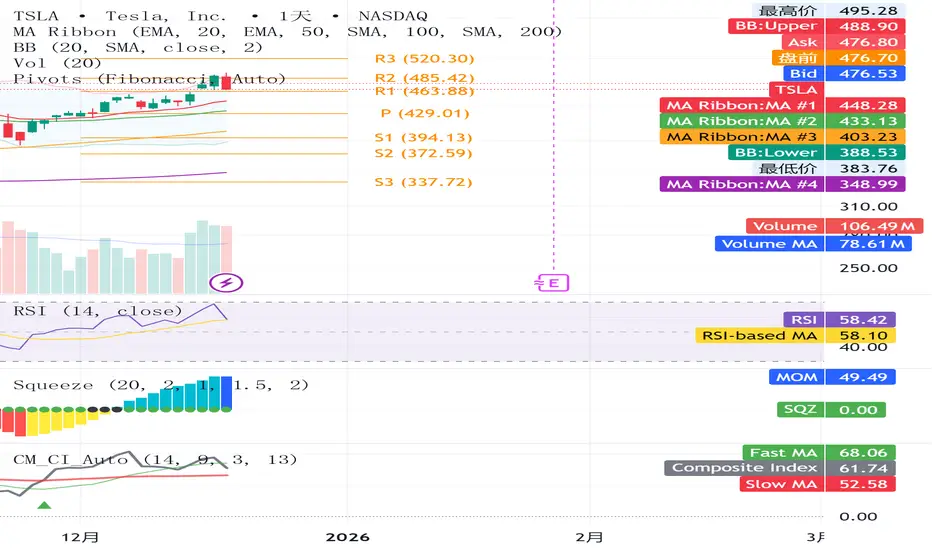The height and width of the screenshot is (550, 932).
Task: Click the Volume MA 78.61 M label
Action: [813, 244]
